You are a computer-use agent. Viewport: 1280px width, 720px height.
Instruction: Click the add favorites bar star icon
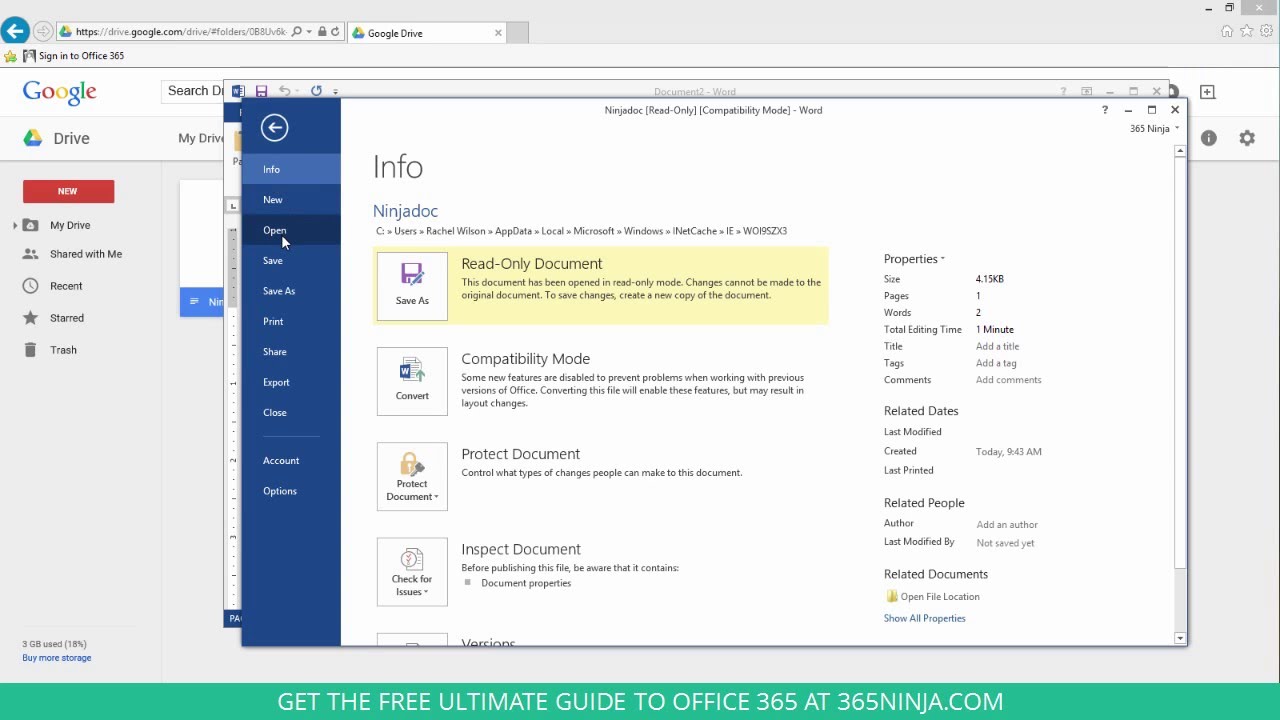click(x=10, y=56)
